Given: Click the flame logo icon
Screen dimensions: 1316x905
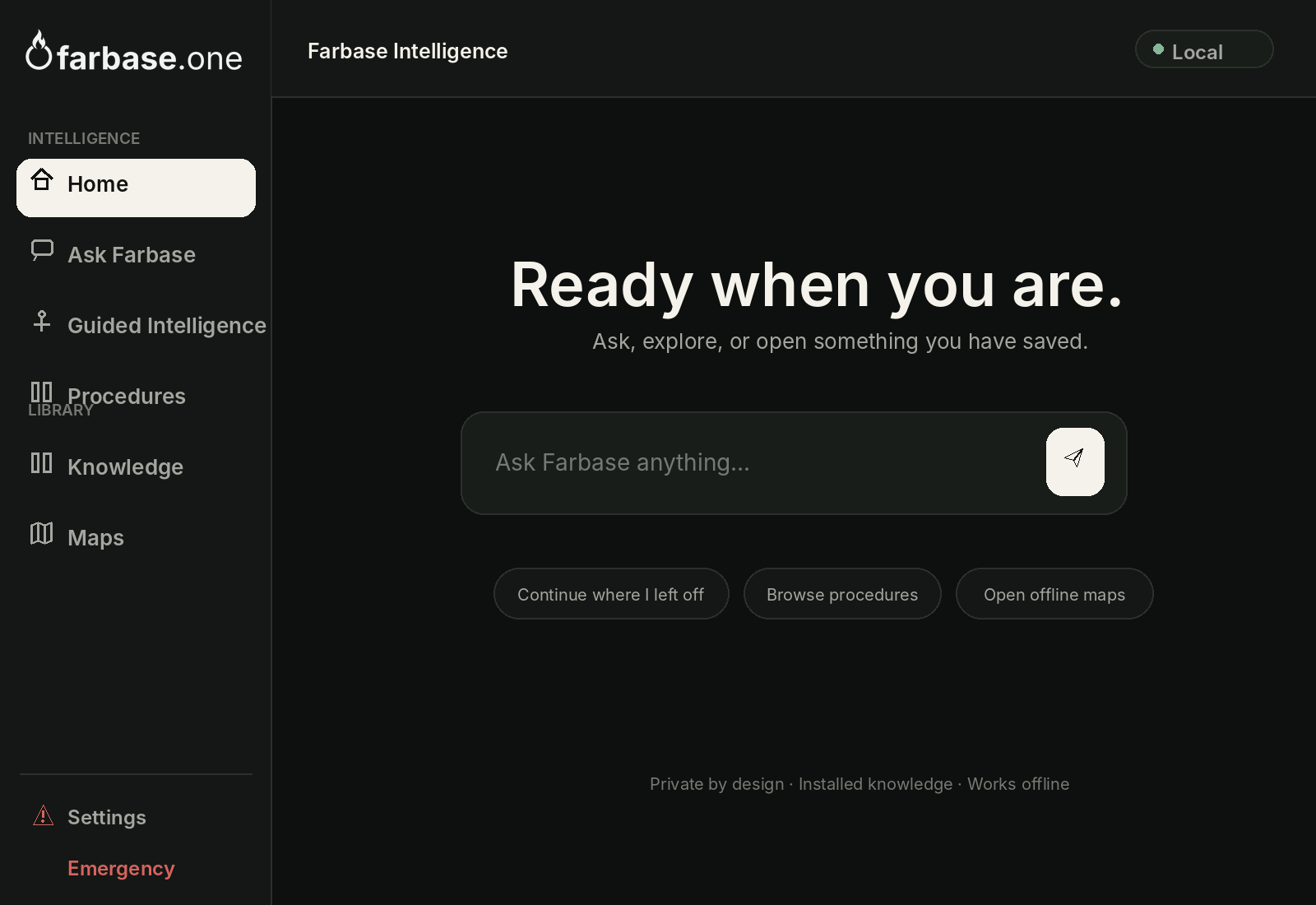Looking at the screenshot, I should 39,50.
